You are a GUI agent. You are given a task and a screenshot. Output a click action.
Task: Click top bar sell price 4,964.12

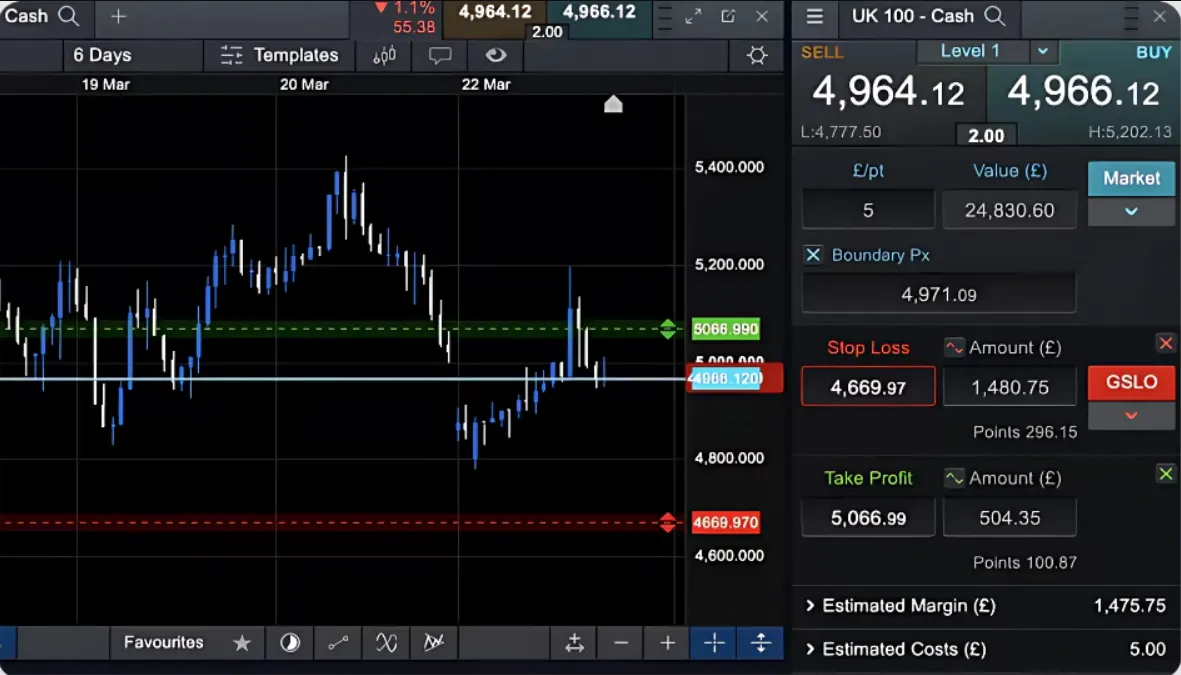coord(495,12)
